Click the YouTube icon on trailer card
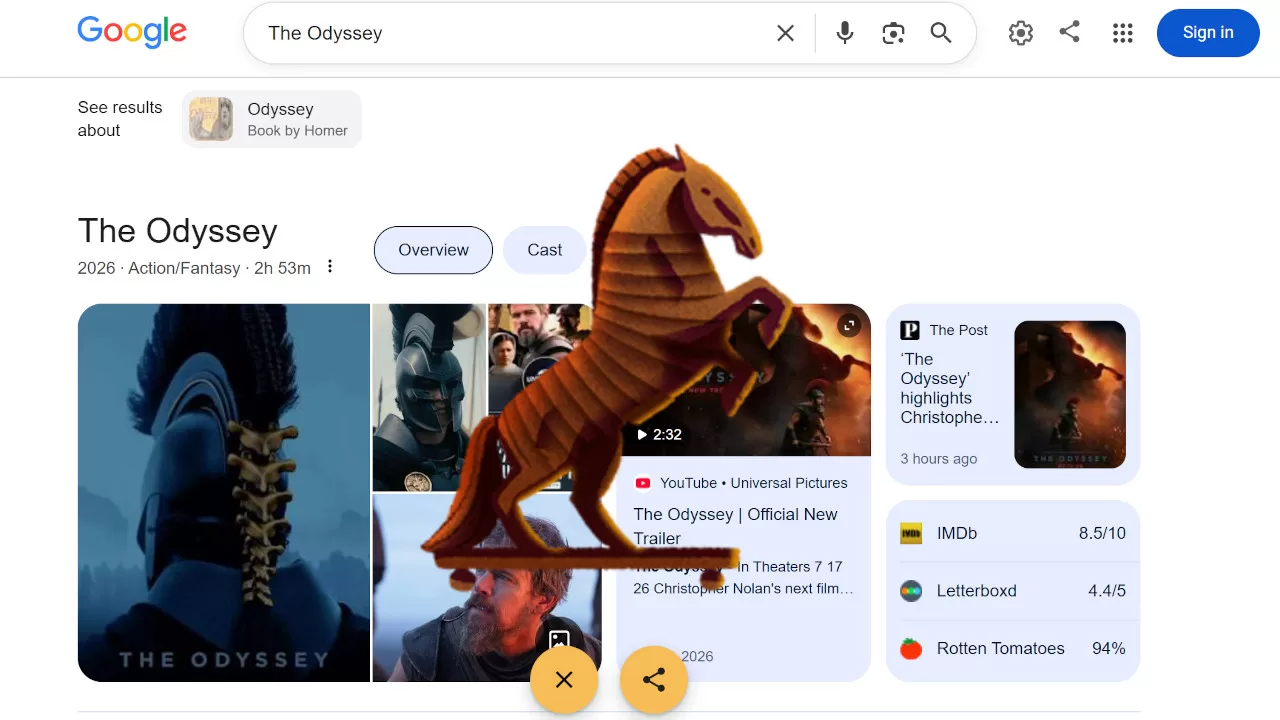The image size is (1280, 720). tap(643, 483)
